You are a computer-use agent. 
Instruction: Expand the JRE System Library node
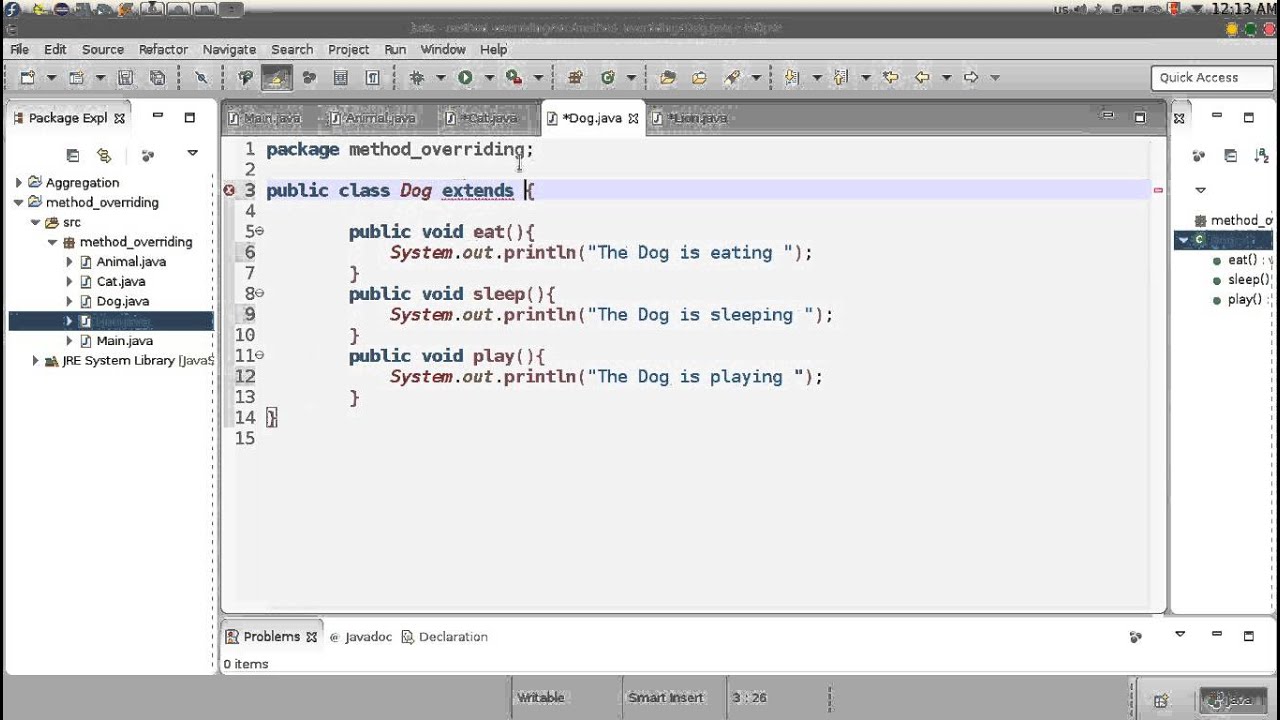(x=35, y=360)
